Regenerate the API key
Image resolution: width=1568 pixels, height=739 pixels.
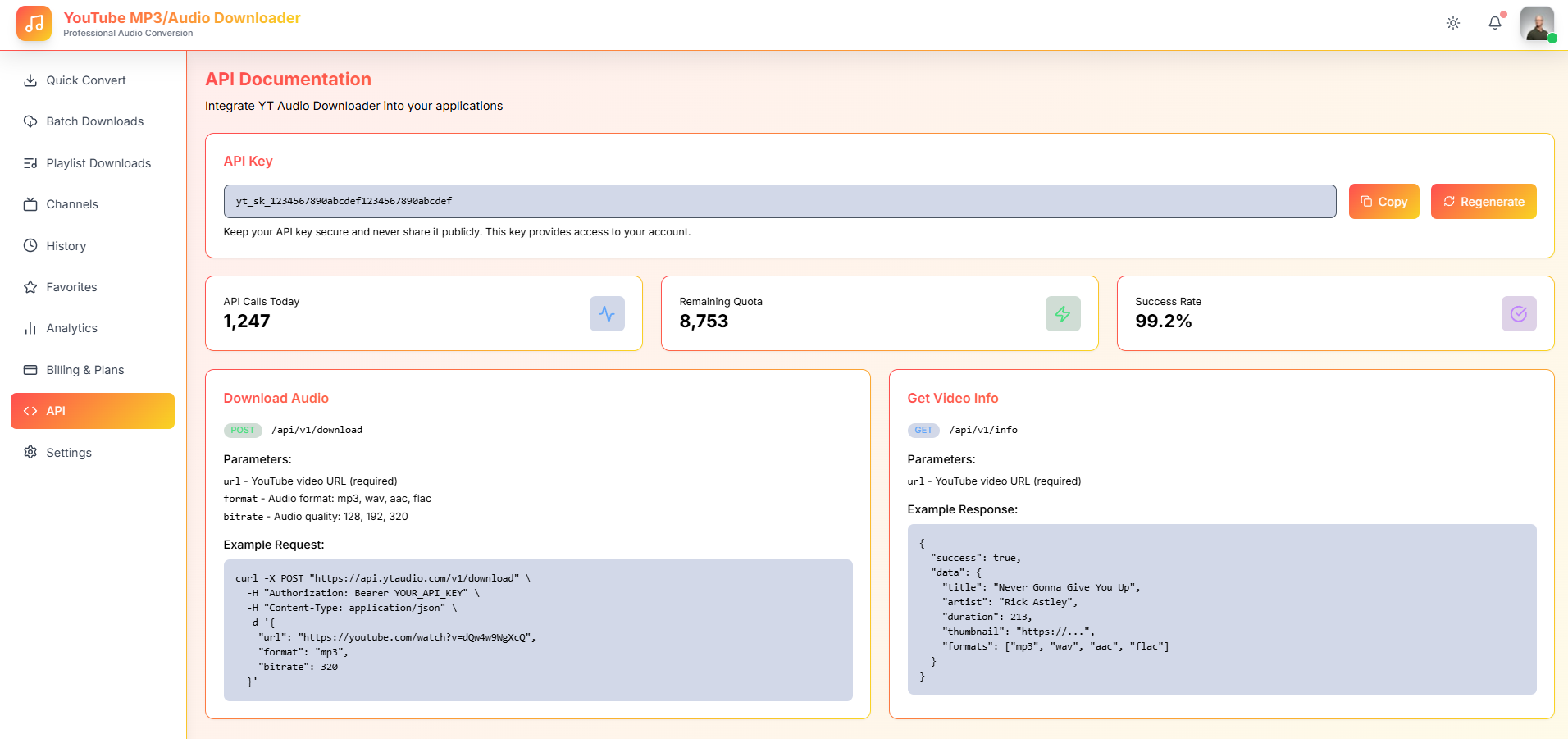pos(1483,202)
